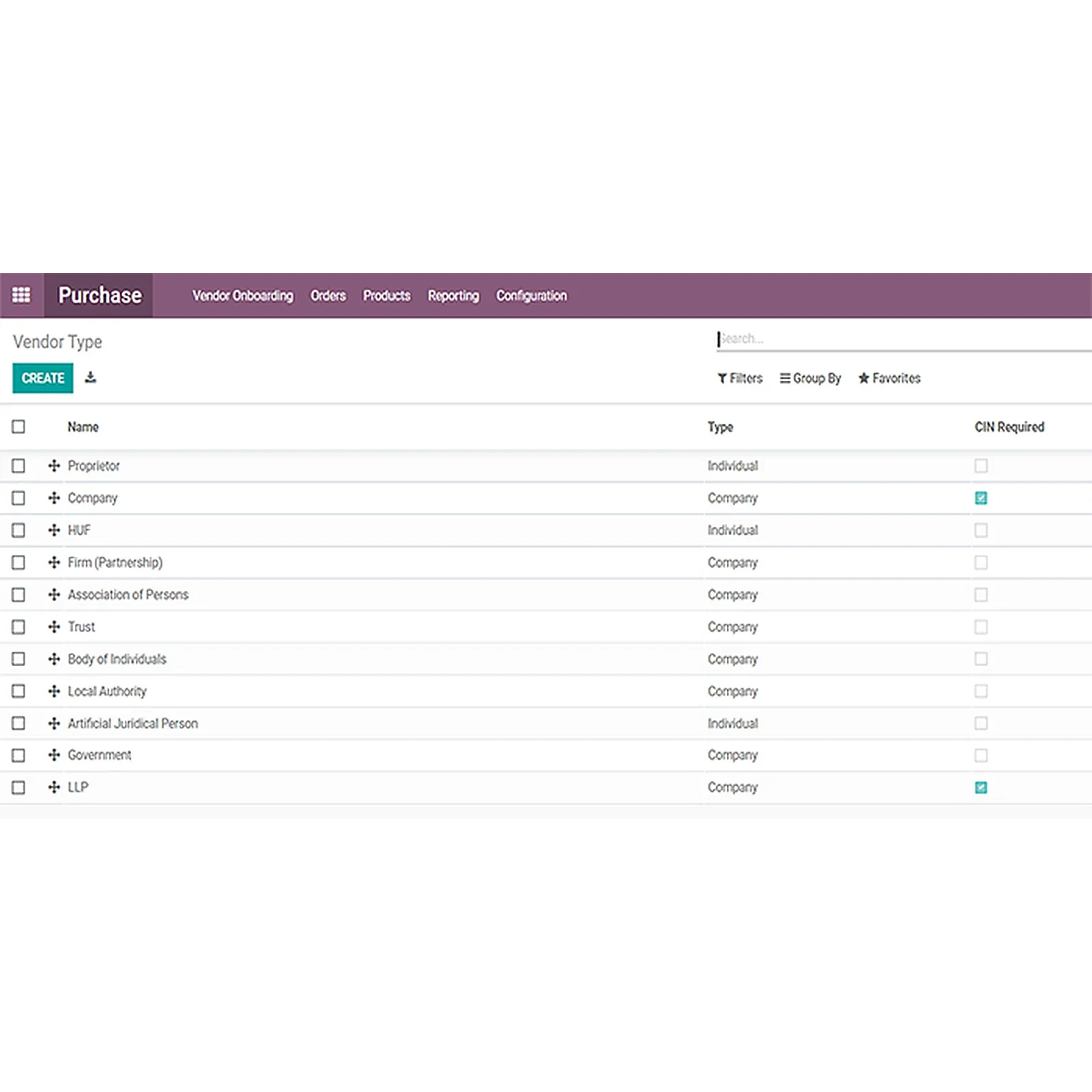This screenshot has width=1092, height=1092.
Task: Select the Firm (Partnership) row checkbox
Action: coord(18,562)
